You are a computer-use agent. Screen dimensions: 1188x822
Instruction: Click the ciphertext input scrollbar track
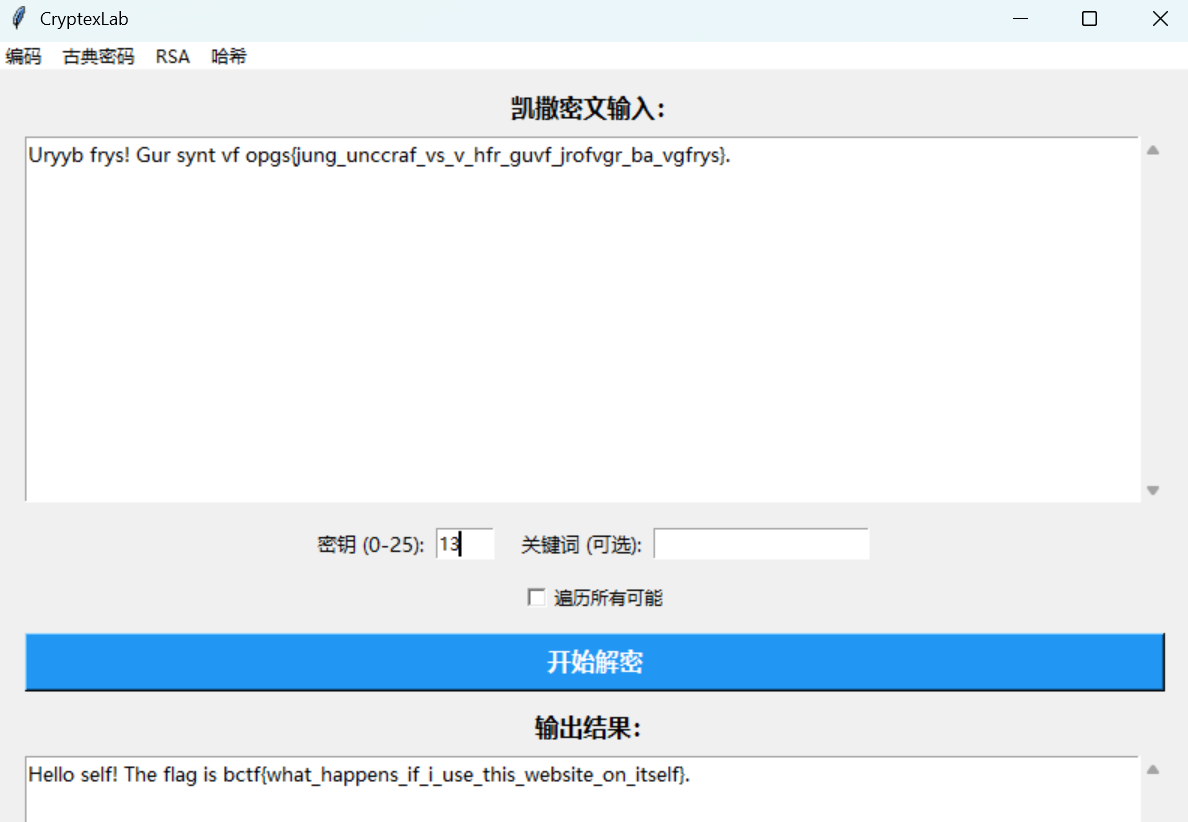pos(1152,320)
